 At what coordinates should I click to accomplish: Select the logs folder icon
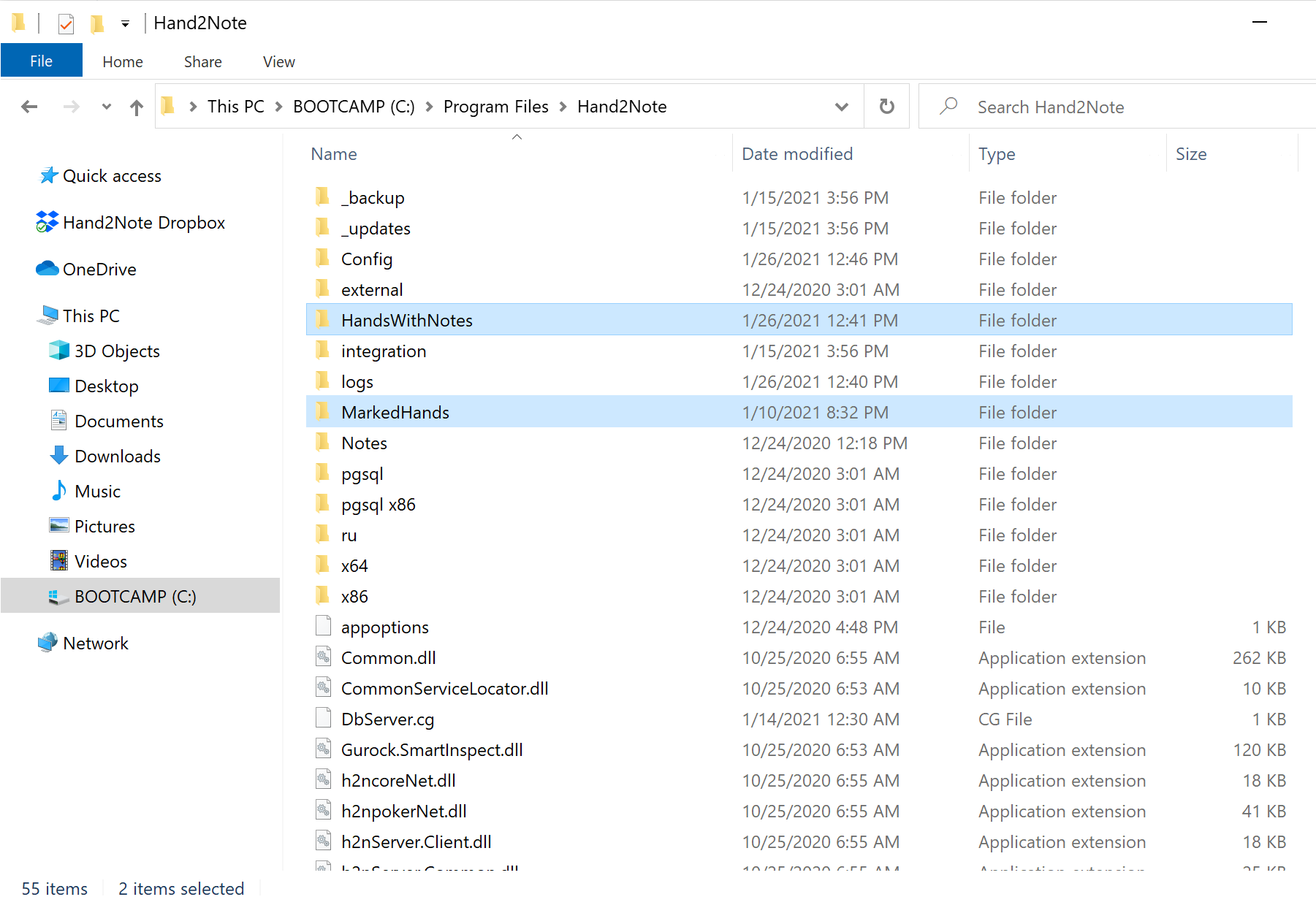tap(322, 381)
